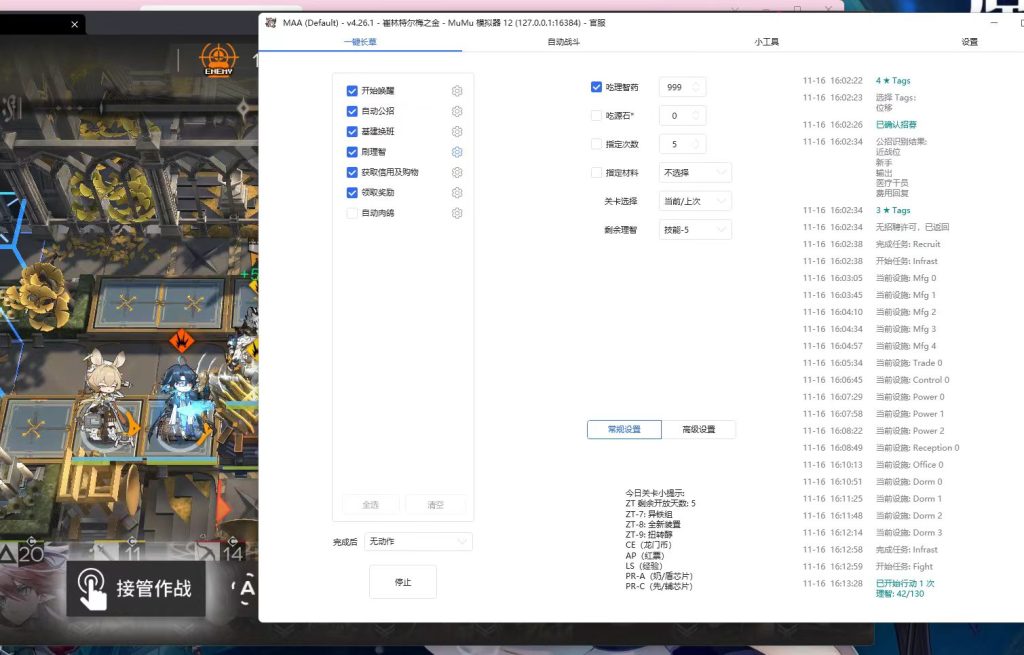Open settings gear for 基建换班
Image resolution: width=1024 pixels, height=655 pixels.
[457, 132]
